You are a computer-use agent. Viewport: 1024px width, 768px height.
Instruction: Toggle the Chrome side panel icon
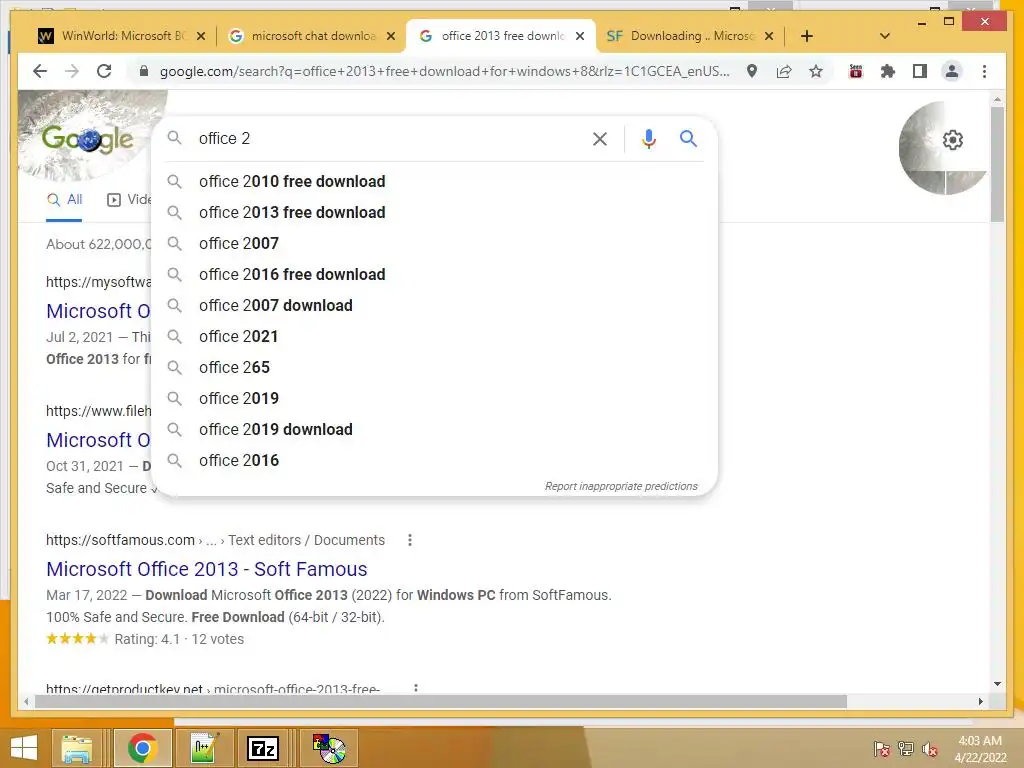pos(920,71)
